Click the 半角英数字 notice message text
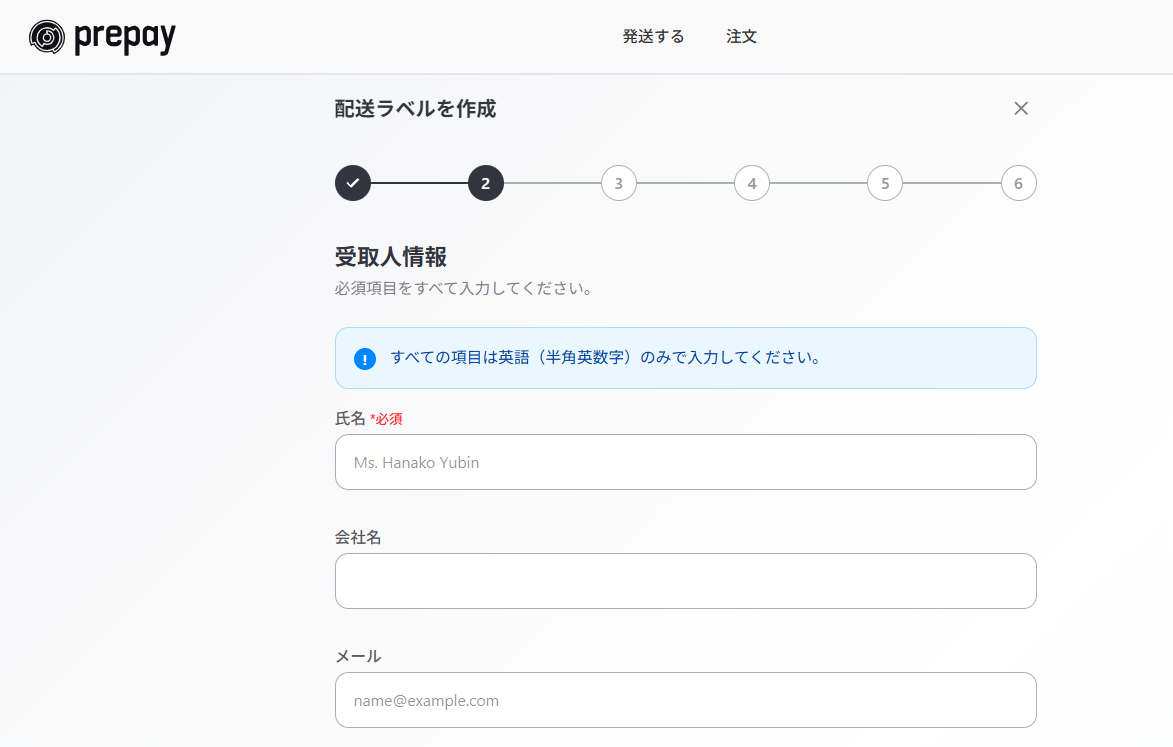1173x747 pixels. tap(605, 357)
